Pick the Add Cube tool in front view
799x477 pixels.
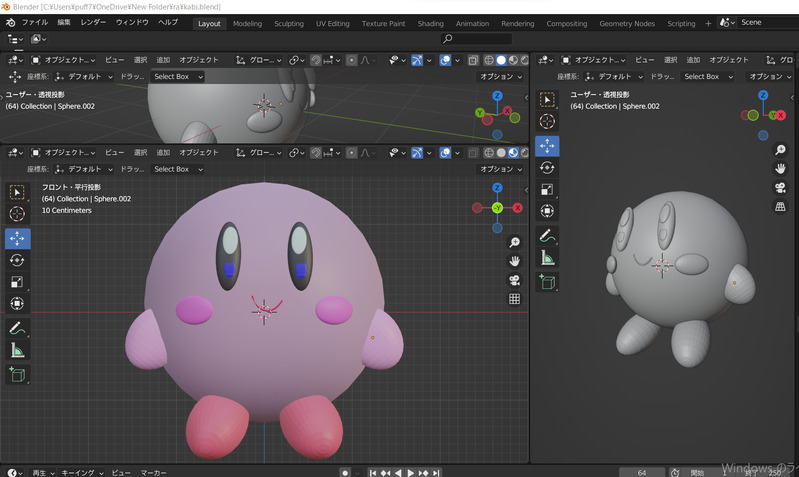pos(17,374)
